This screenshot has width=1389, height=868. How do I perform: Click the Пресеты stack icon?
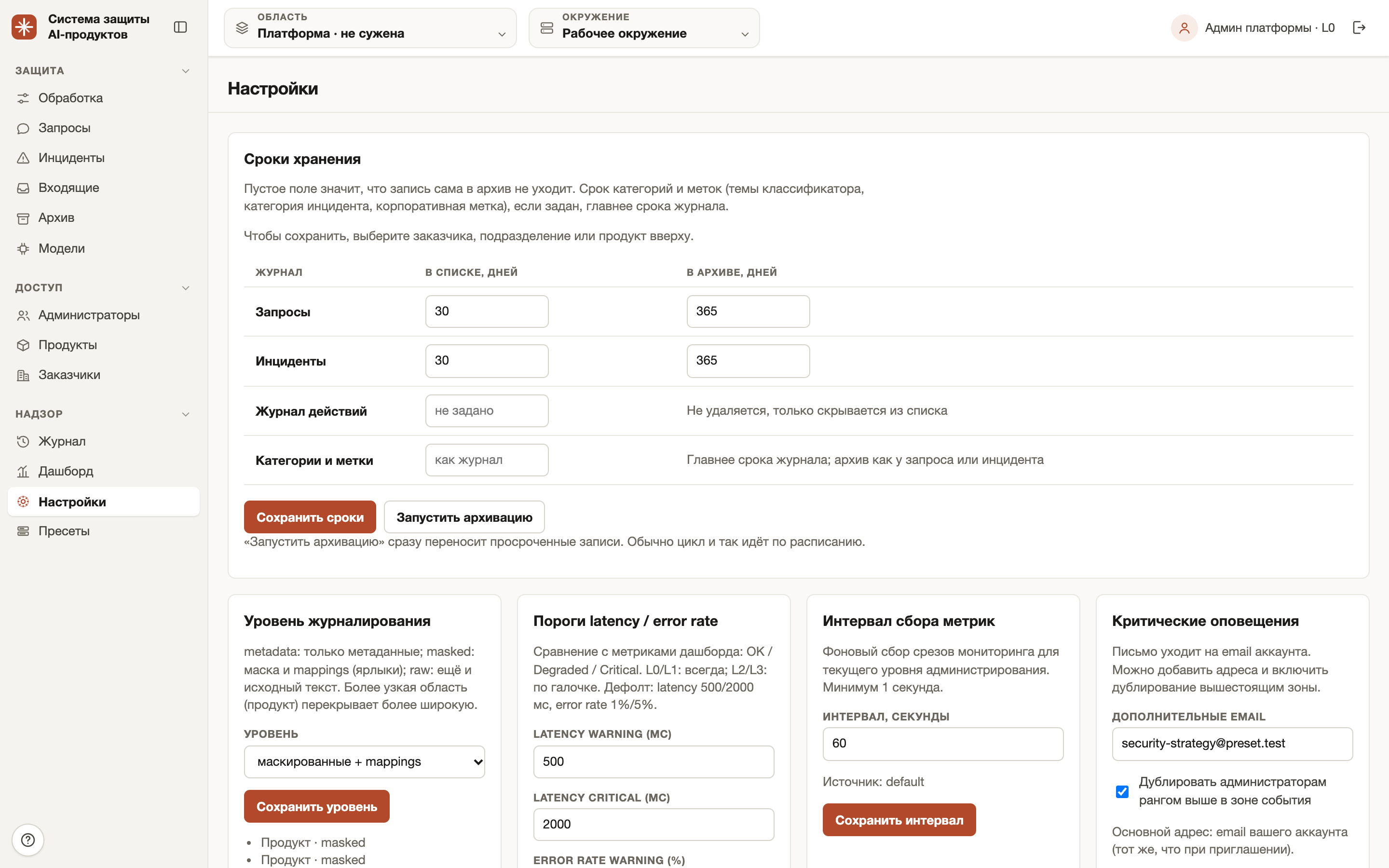pos(23,531)
